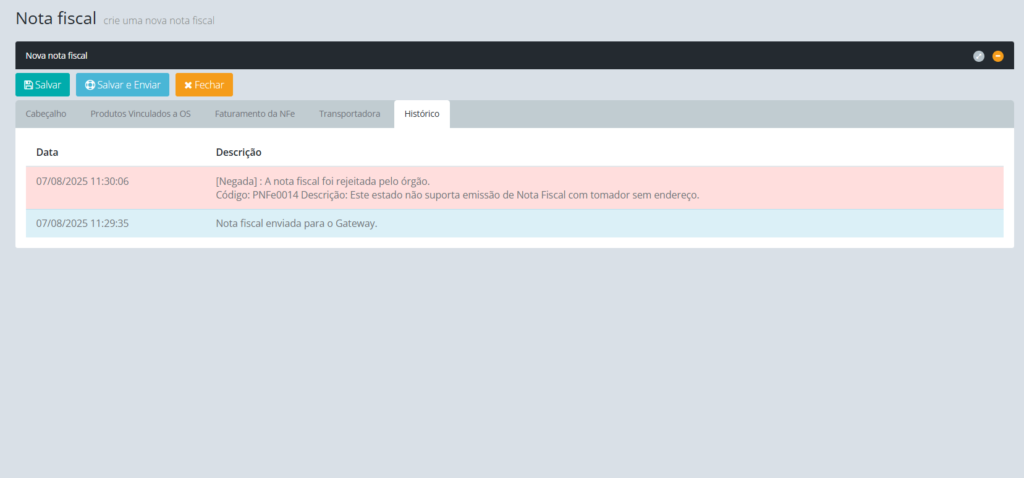This screenshot has height=478, width=1024.
Task: Click the Gateway sent history entry
Action: click(x=296, y=223)
